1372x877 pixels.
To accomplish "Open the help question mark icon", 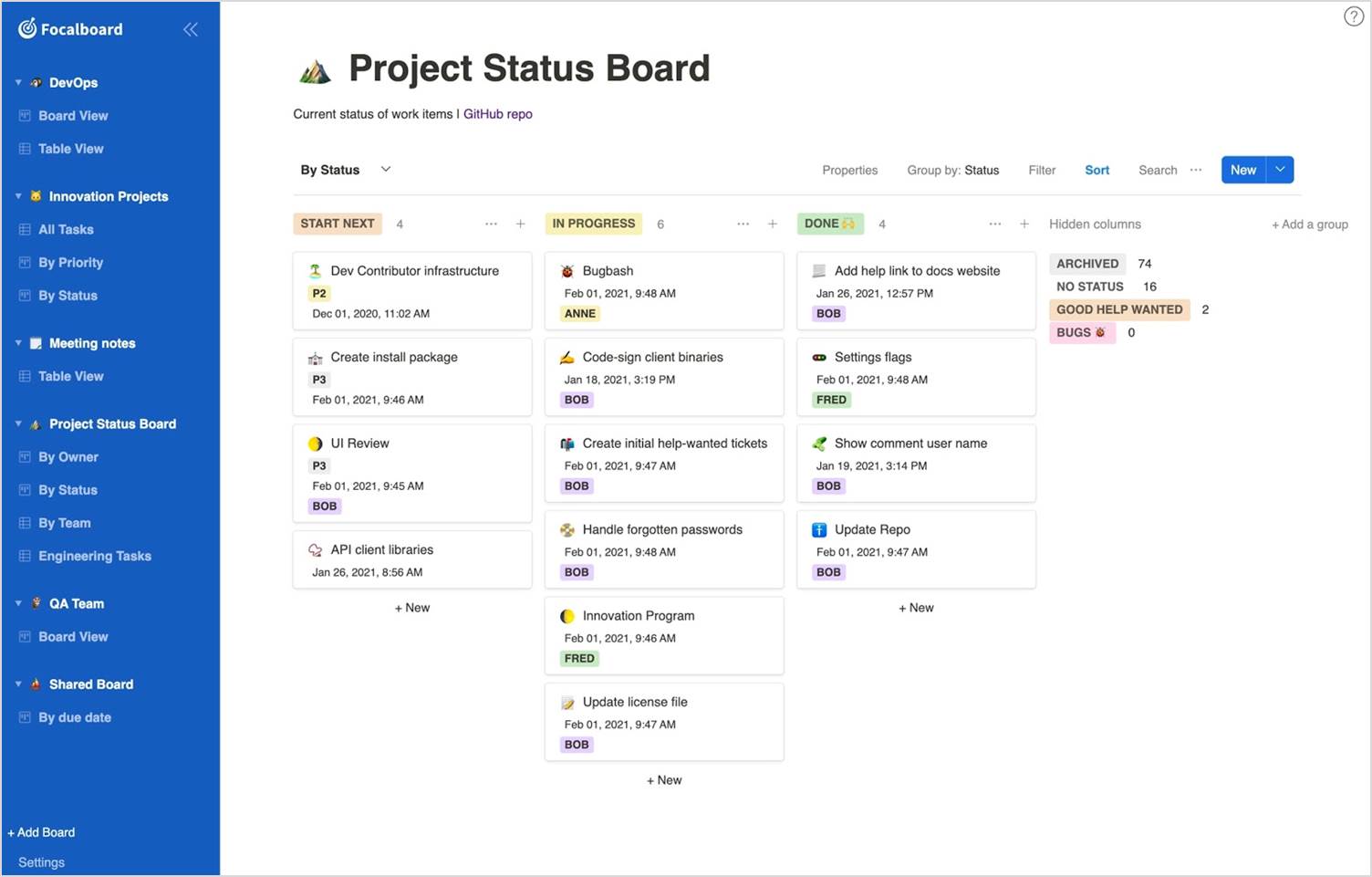I will [1353, 16].
